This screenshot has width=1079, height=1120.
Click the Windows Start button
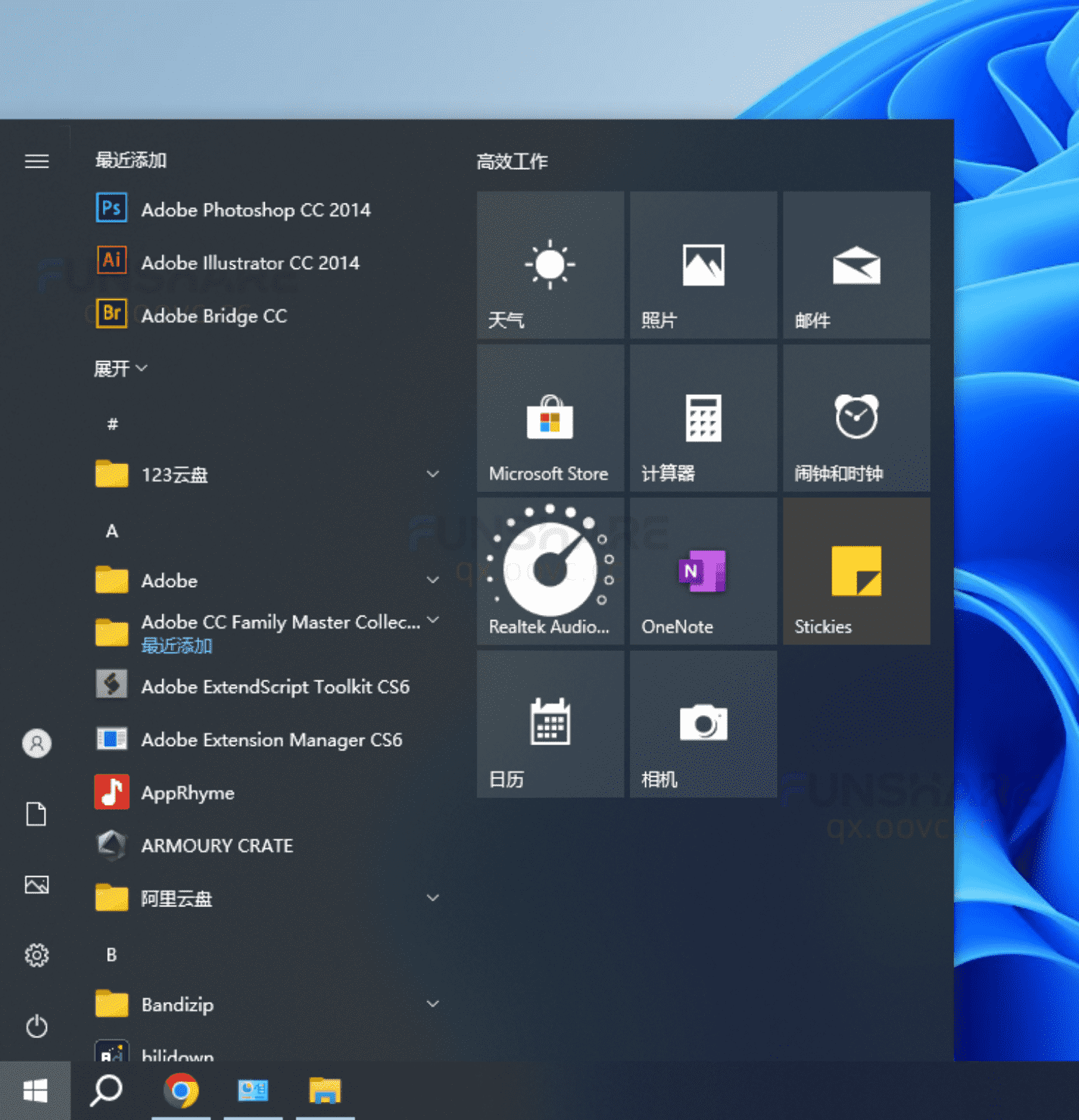pyautogui.click(x=35, y=1091)
